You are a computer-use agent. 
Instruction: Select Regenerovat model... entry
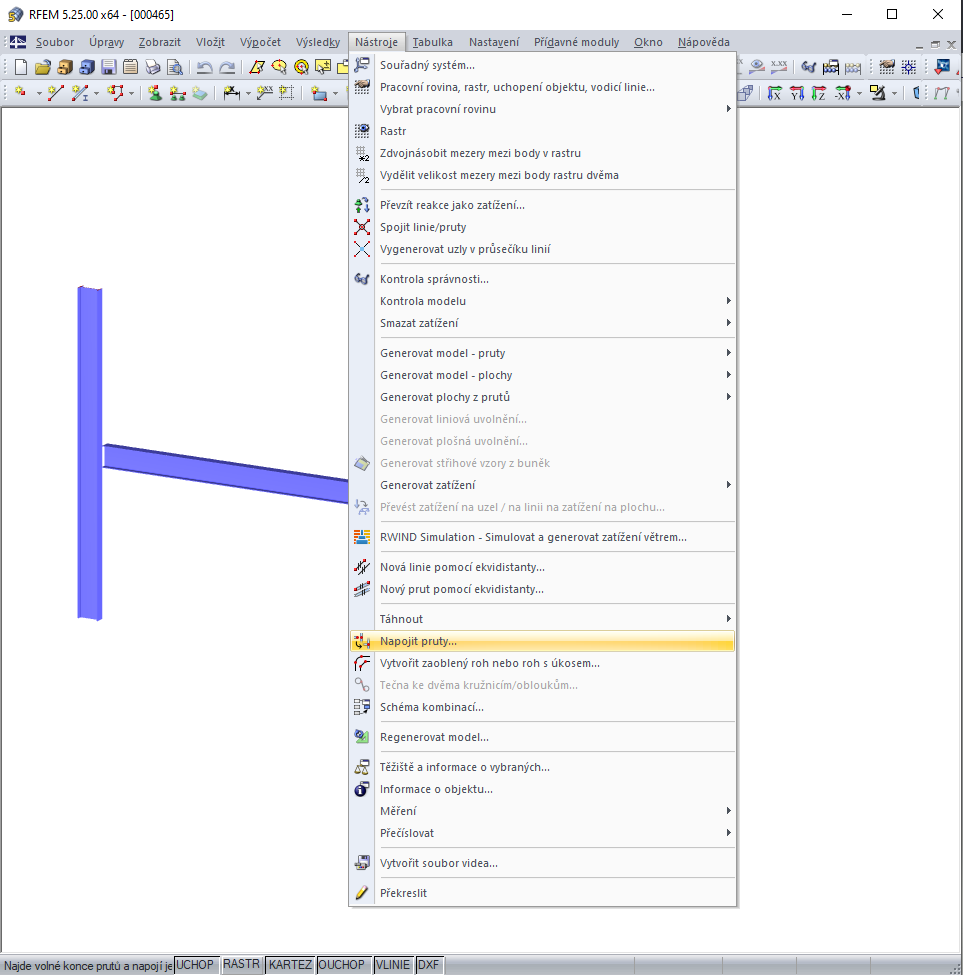(542, 737)
